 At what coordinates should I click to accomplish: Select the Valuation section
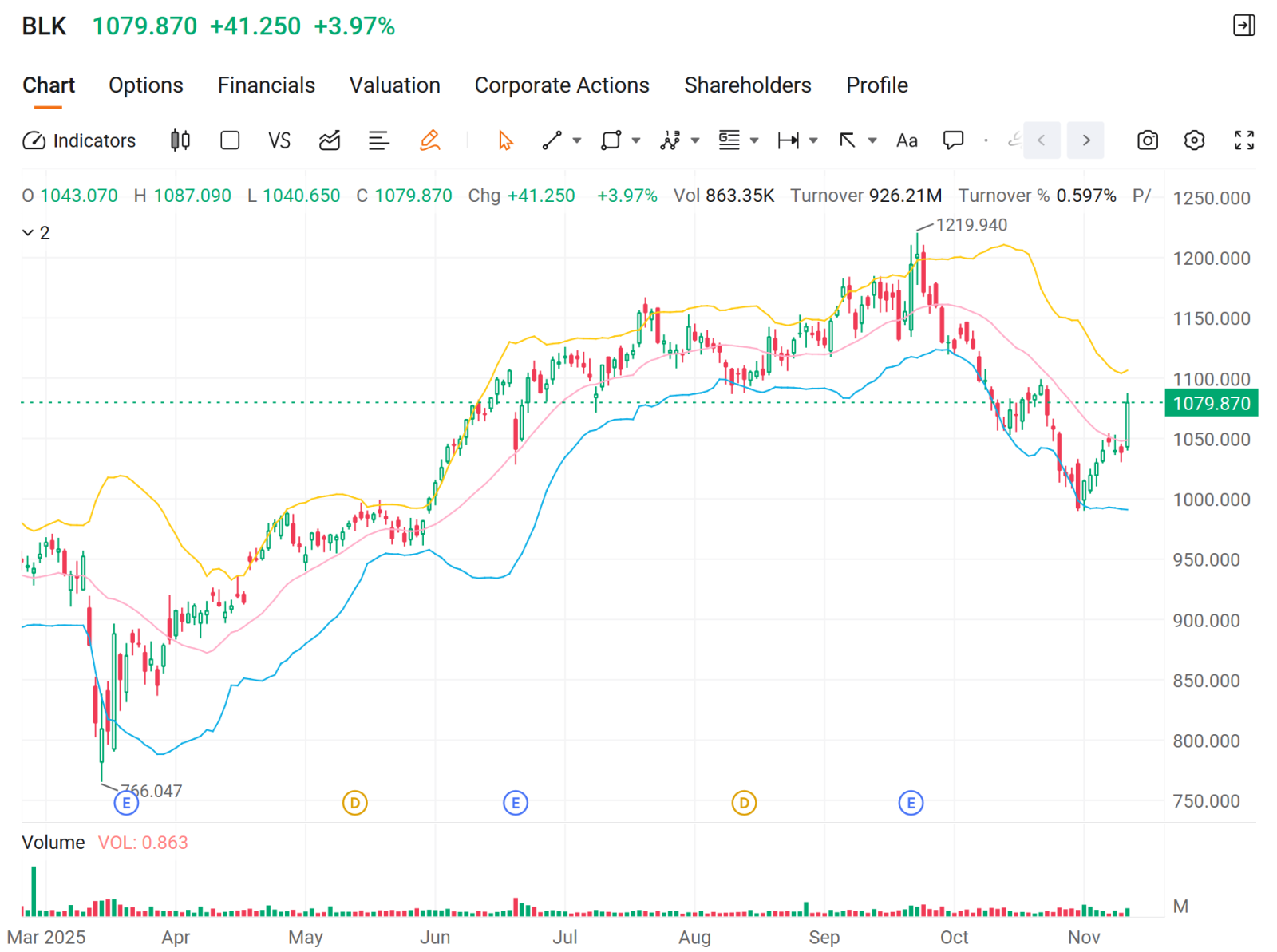pos(394,85)
